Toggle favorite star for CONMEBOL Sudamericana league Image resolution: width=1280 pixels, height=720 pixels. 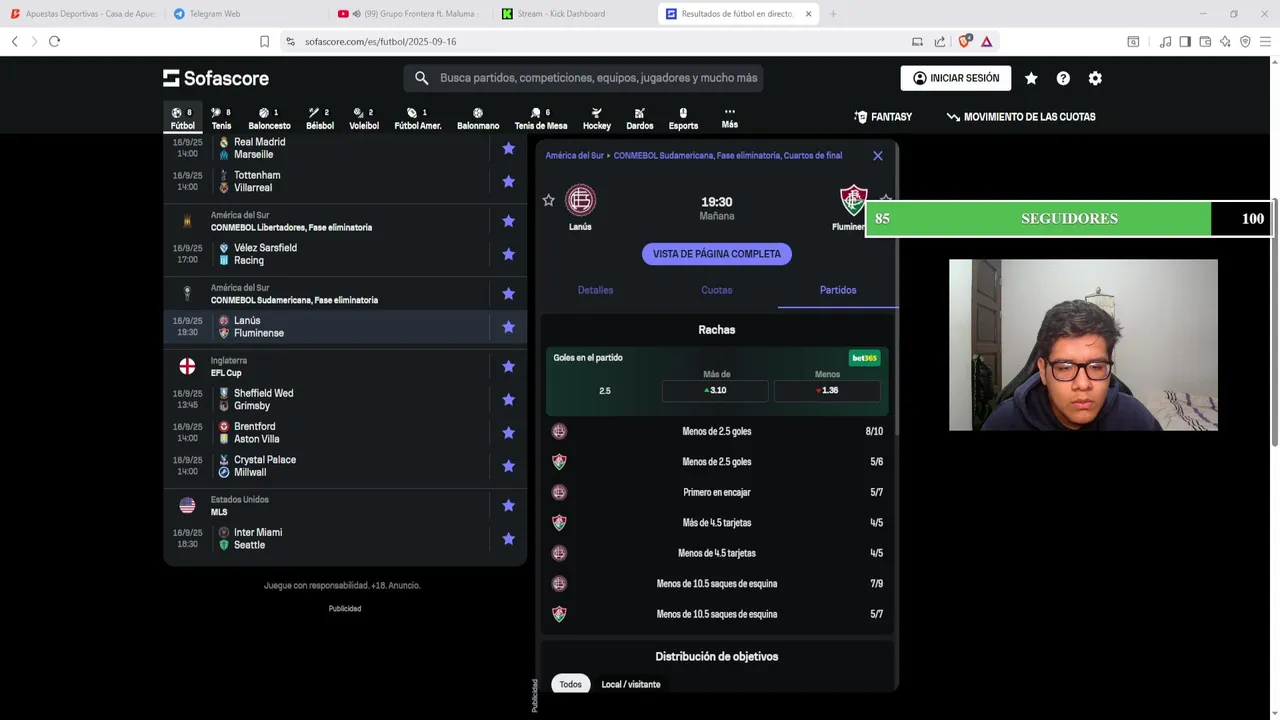(x=508, y=293)
